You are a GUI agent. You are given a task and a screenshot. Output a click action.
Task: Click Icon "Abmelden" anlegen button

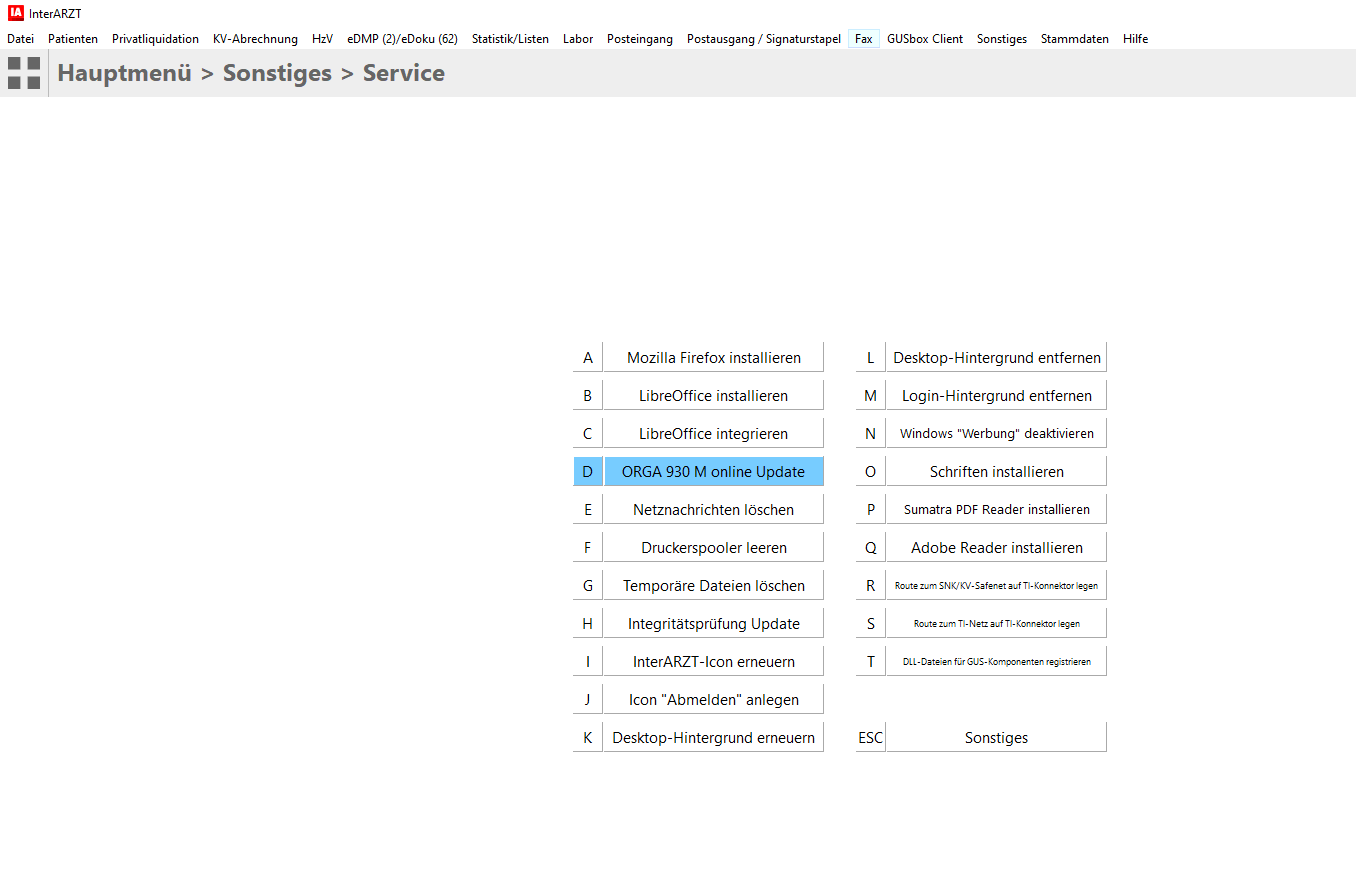[714, 699]
